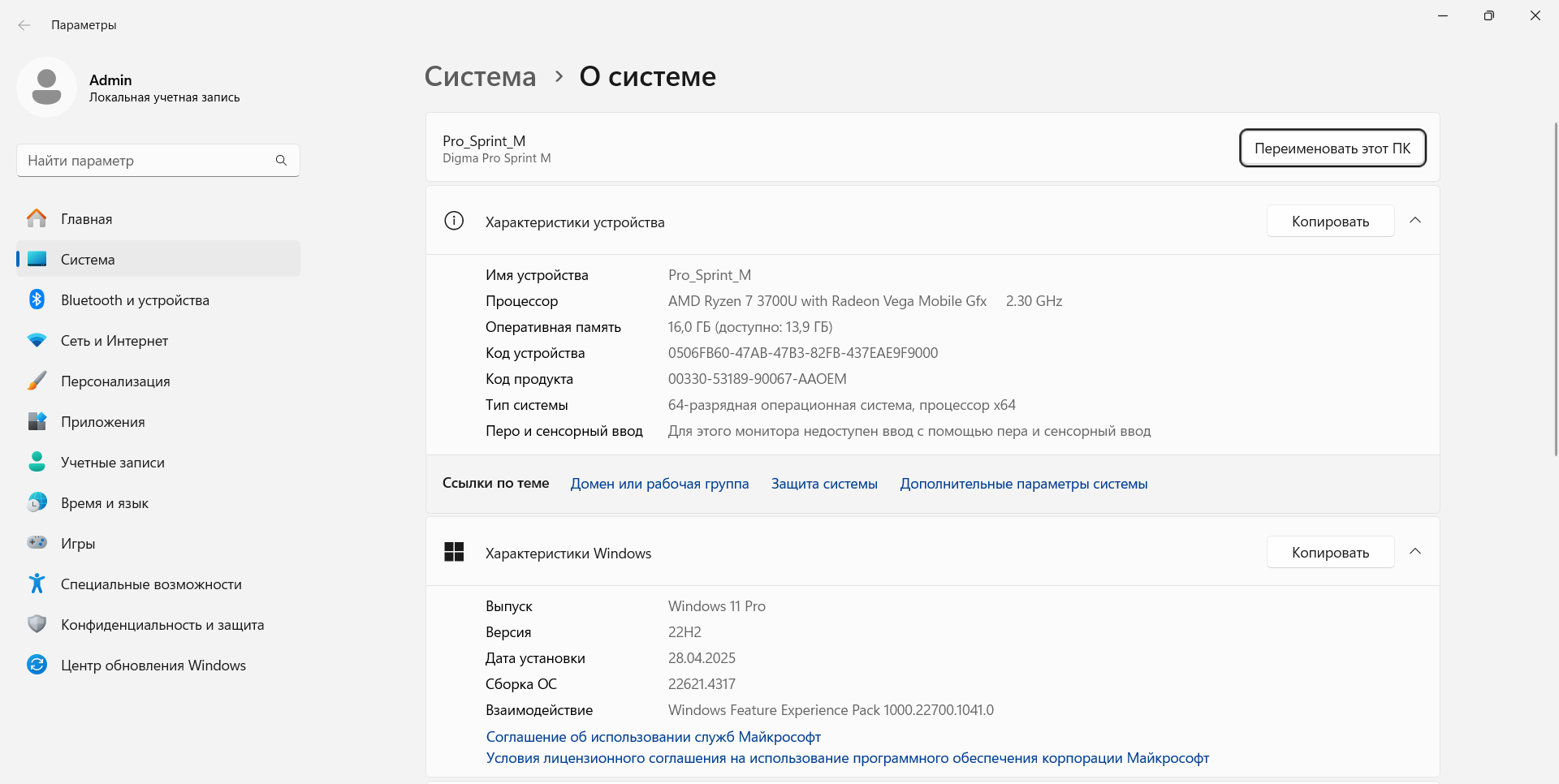Click the Игры gamepad icon
Viewport: 1559px width, 784px height.
point(37,542)
